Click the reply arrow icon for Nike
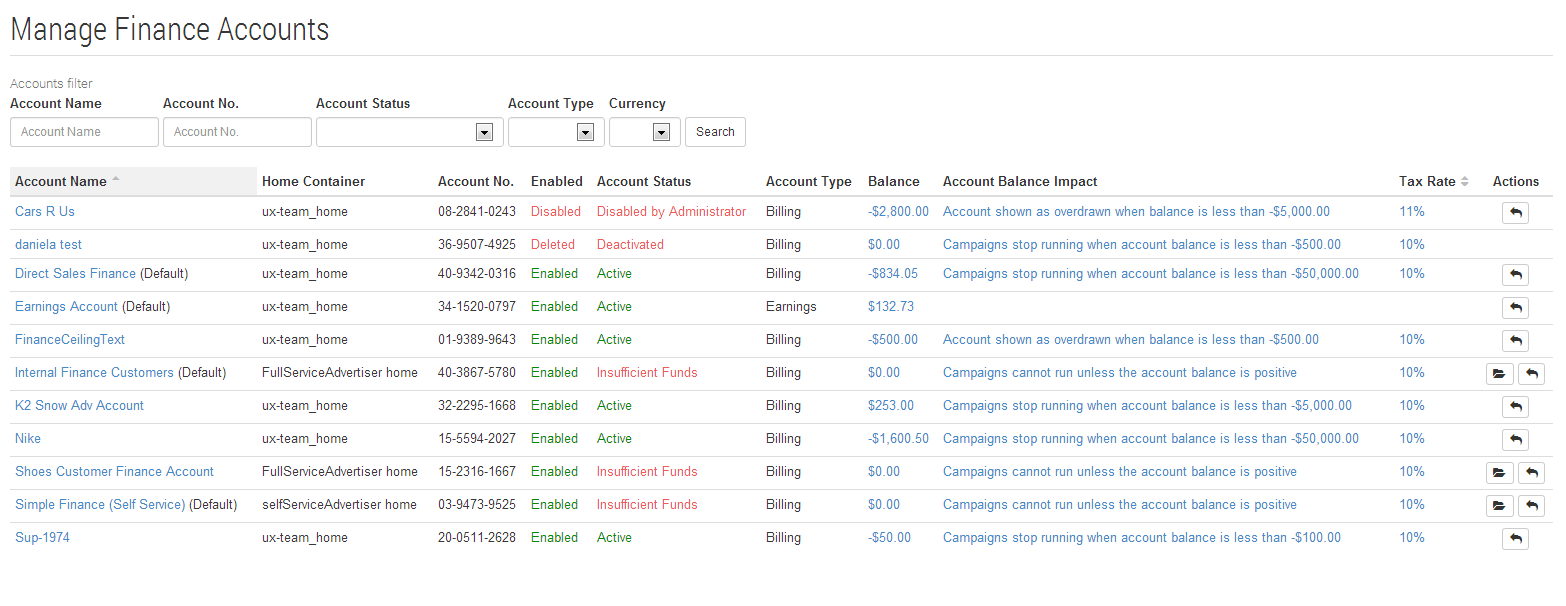The image size is (1566, 606). [x=1515, y=439]
